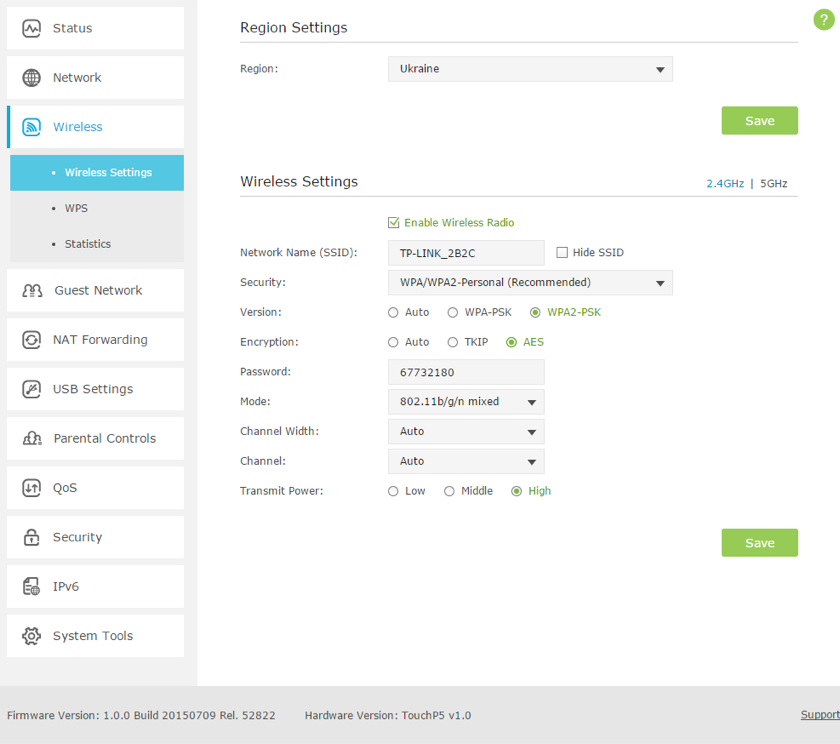Check the Hide SSID checkbox
This screenshot has width=840, height=744.
tap(562, 253)
